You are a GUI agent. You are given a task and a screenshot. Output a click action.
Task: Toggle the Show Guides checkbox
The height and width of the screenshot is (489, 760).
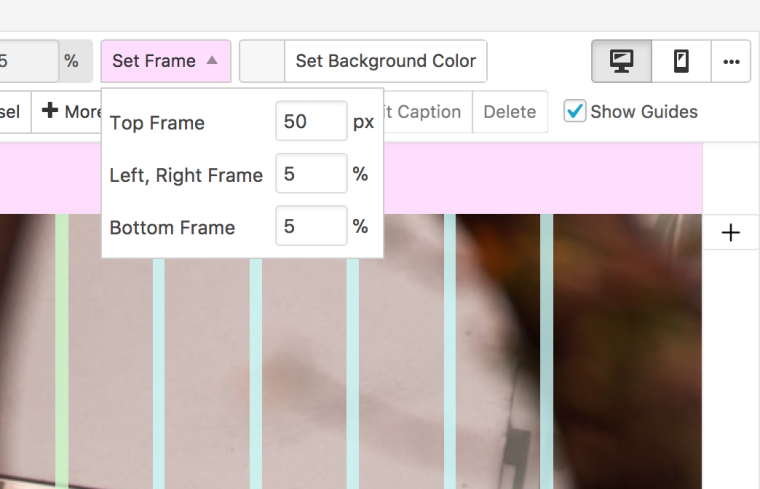pyautogui.click(x=575, y=111)
